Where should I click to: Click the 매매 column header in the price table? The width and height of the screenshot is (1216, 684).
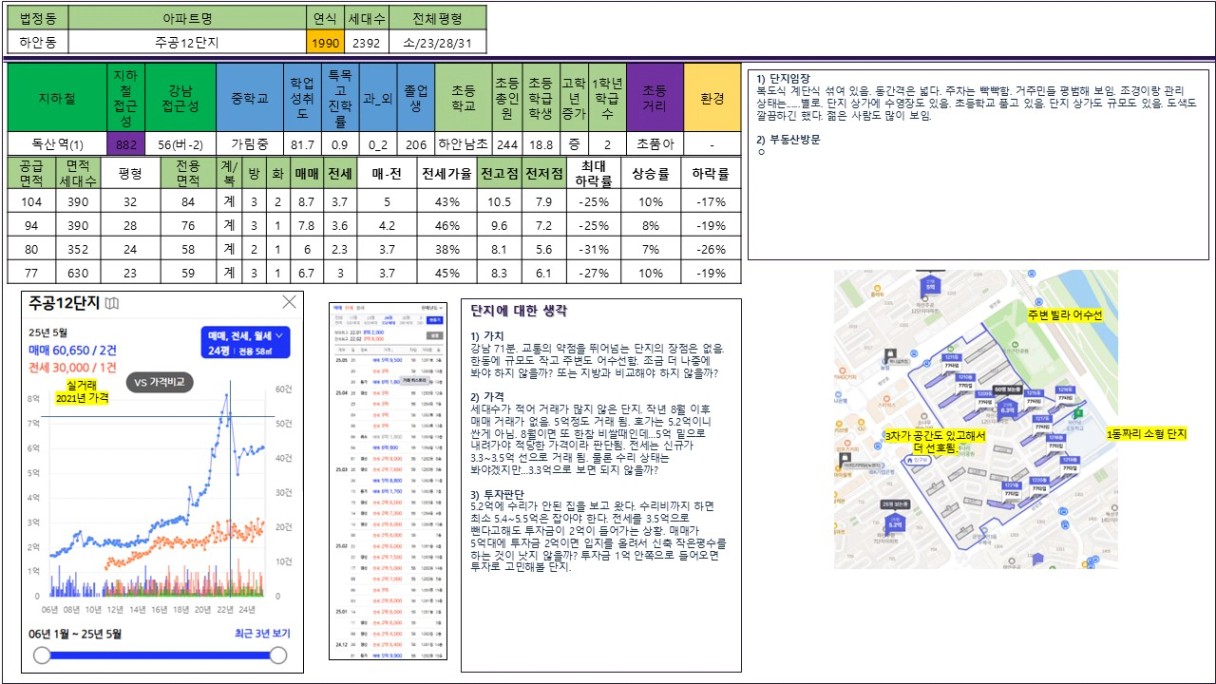307,173
